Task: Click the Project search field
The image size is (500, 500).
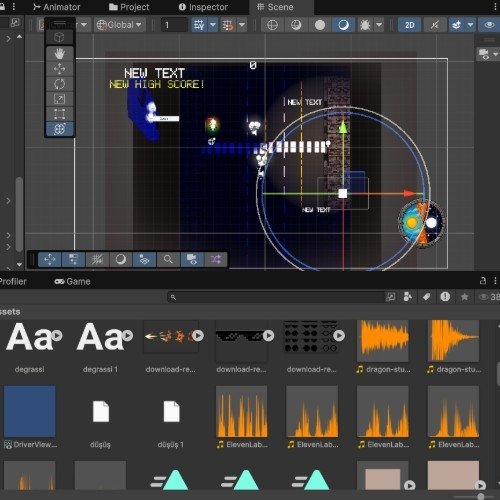Action: click(x=276, y=297)
